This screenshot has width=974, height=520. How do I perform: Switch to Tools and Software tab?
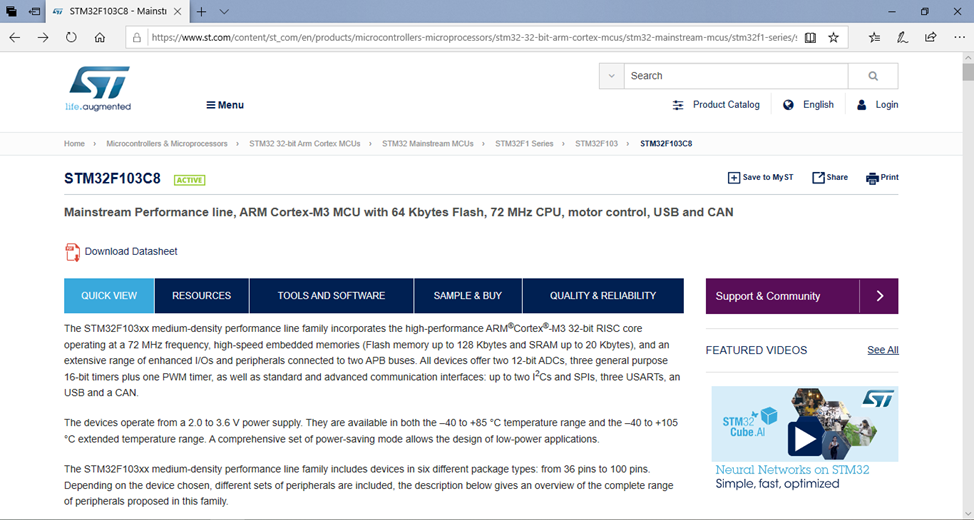point(331,296)
